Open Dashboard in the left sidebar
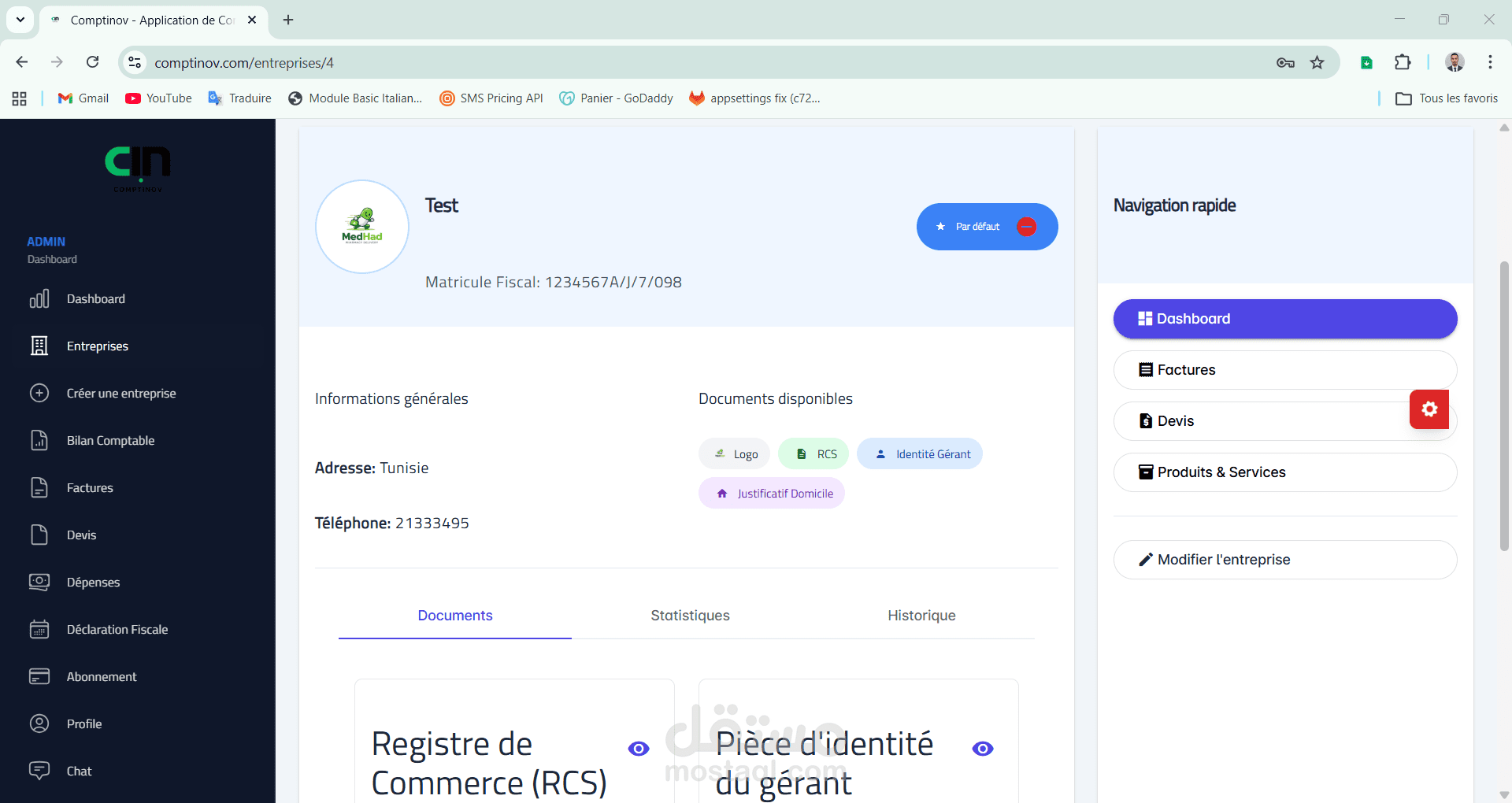Viewport: 1512px width, 803px height. pyautogui.click(x=95, y=299)
